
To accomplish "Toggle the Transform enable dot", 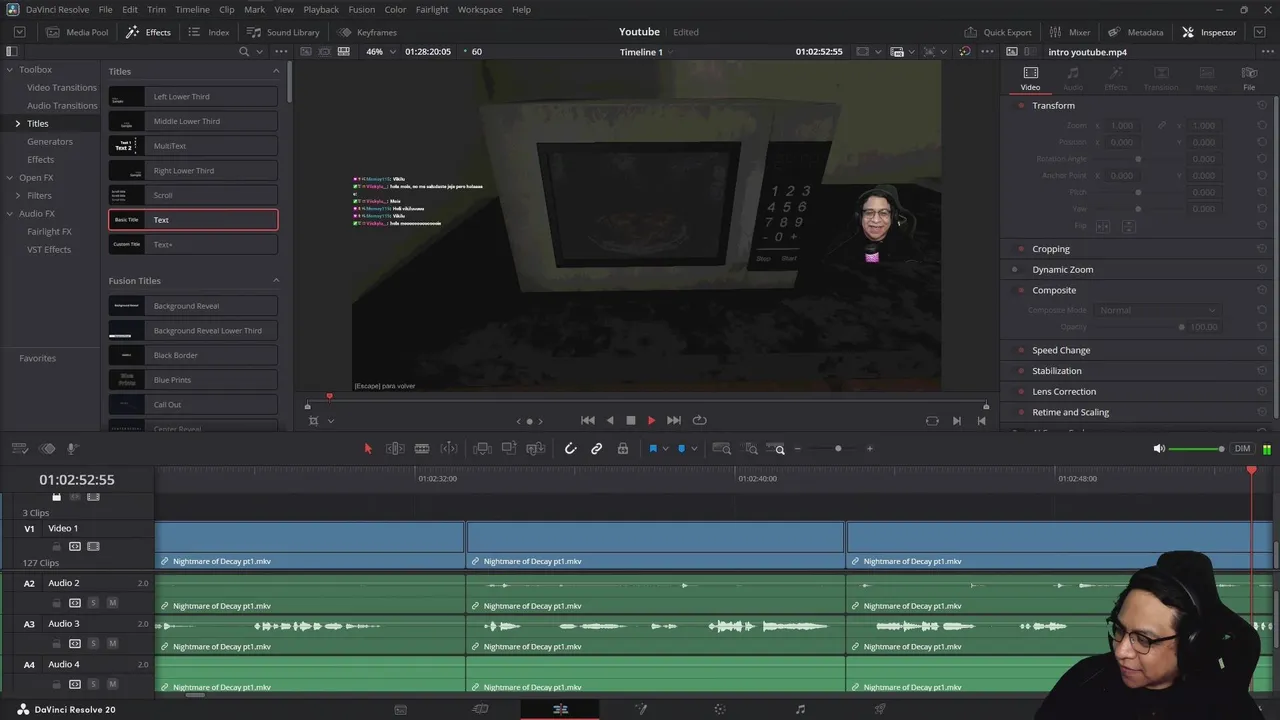I will point(1021,106).
